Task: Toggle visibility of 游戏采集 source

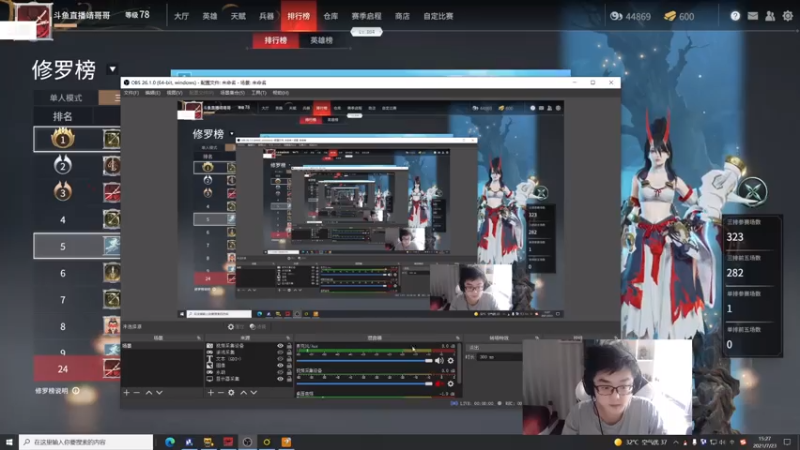Action: (280, 353)
